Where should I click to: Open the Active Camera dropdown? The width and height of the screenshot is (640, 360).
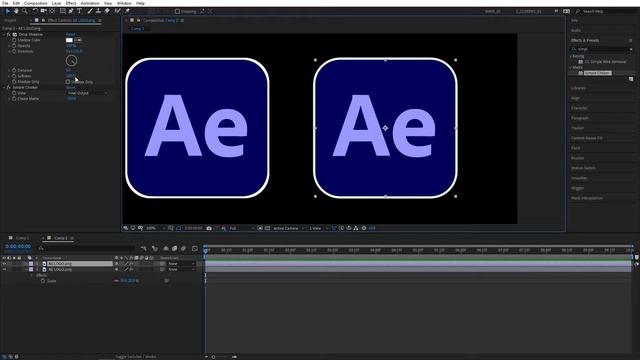click(288, 228)
